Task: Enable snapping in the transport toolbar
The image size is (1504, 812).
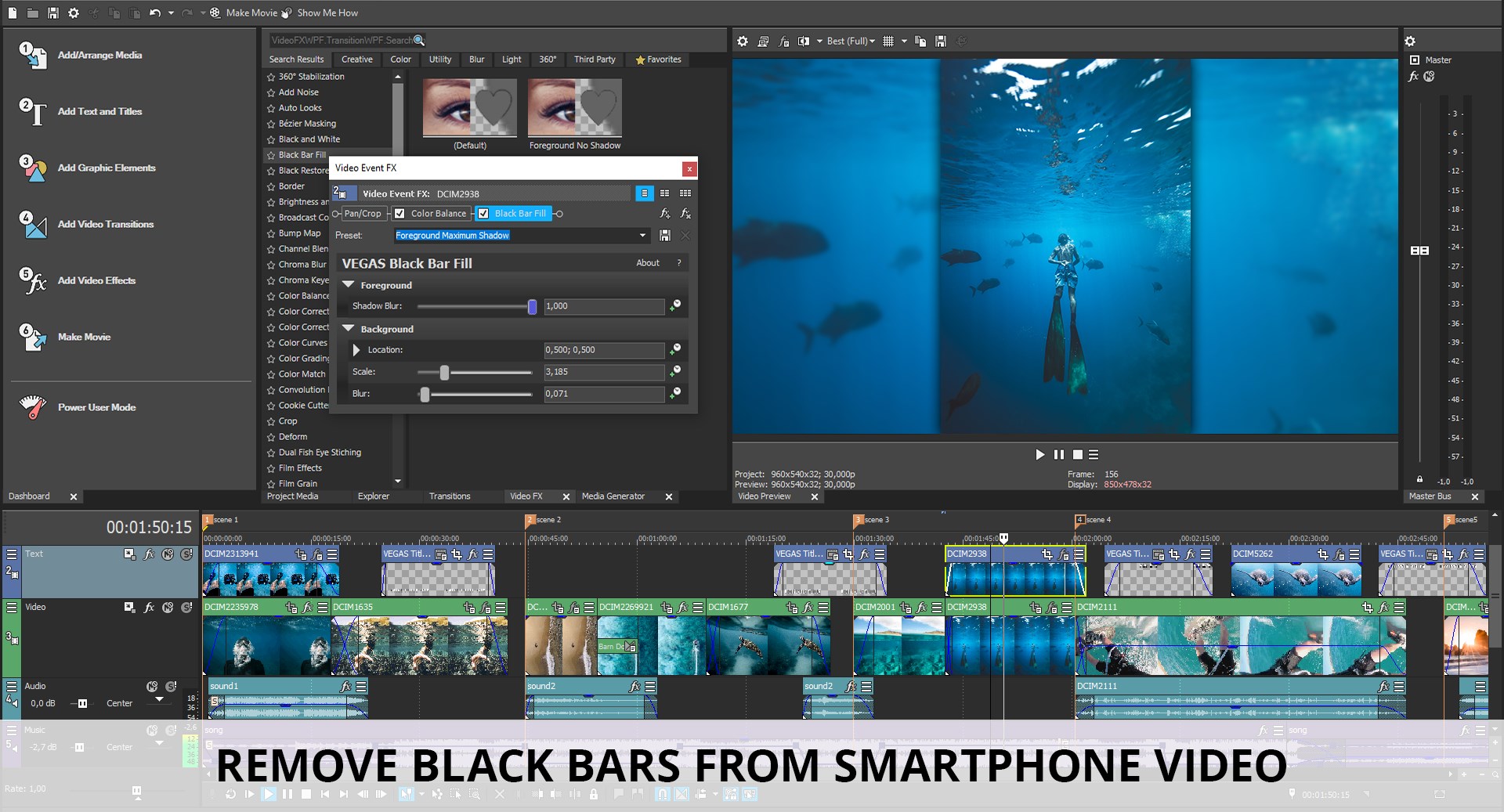Action: (662, 794)
